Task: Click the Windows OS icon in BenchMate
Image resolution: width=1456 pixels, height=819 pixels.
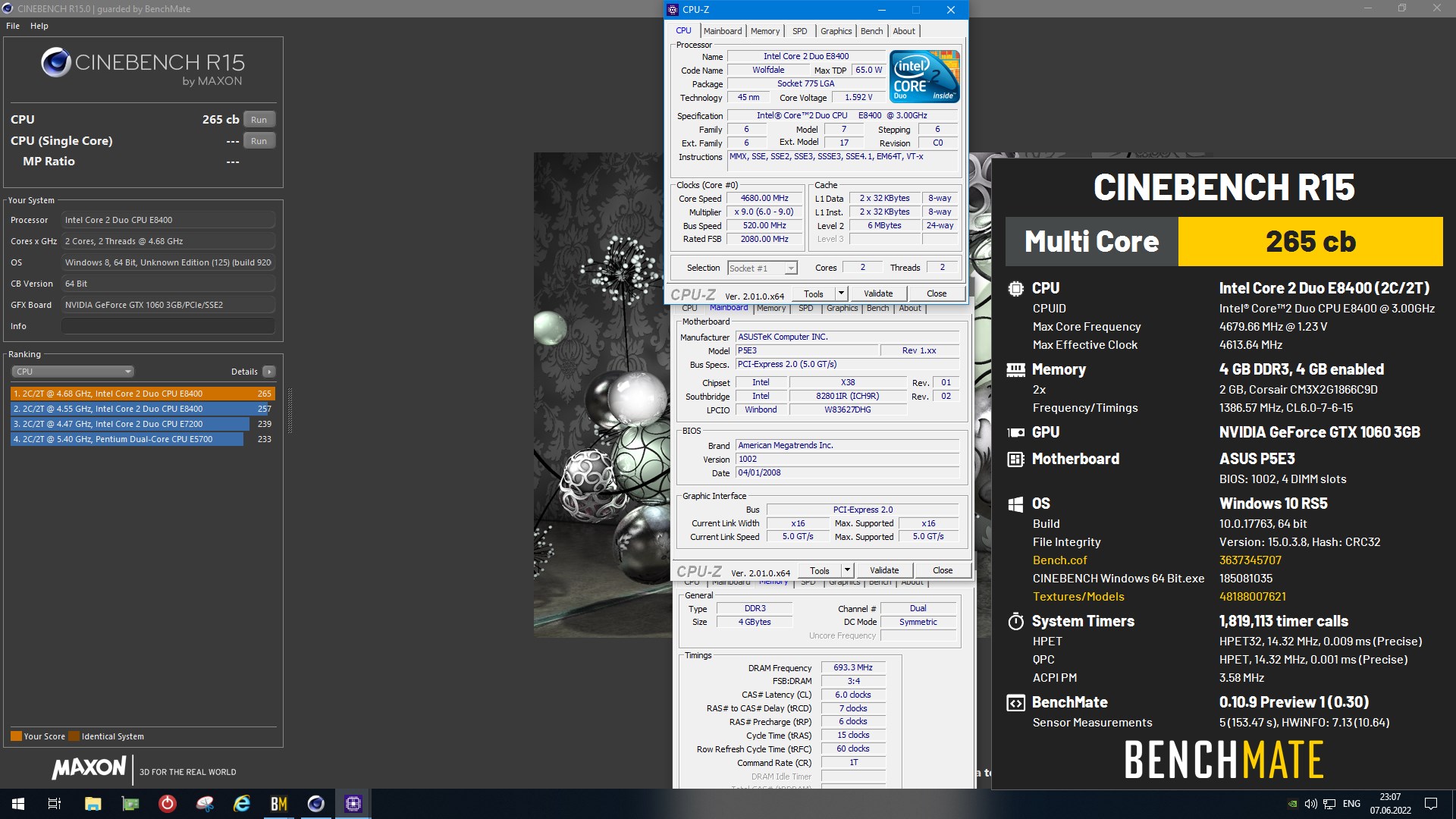Action: point(1015,504)
